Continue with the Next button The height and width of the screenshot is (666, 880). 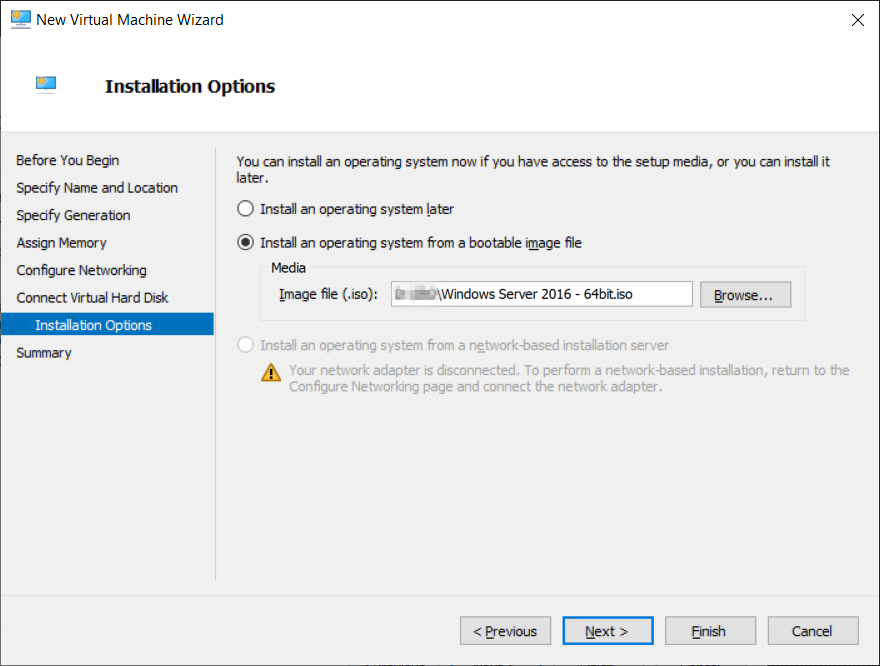pyautogui.click(x=608, y=631)
